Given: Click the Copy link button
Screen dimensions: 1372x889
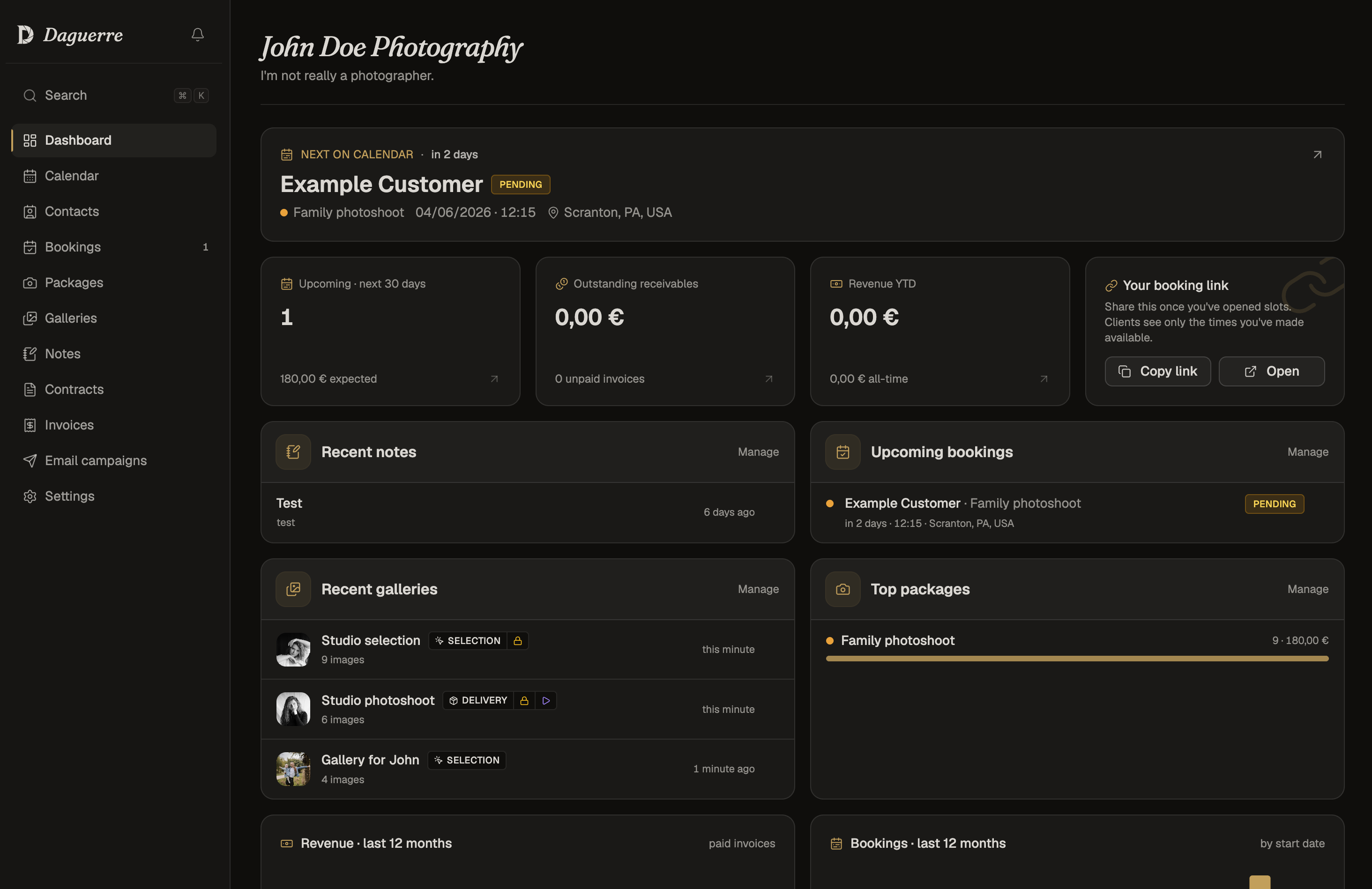Looking at the screenshot, I should pos(1157,371).
